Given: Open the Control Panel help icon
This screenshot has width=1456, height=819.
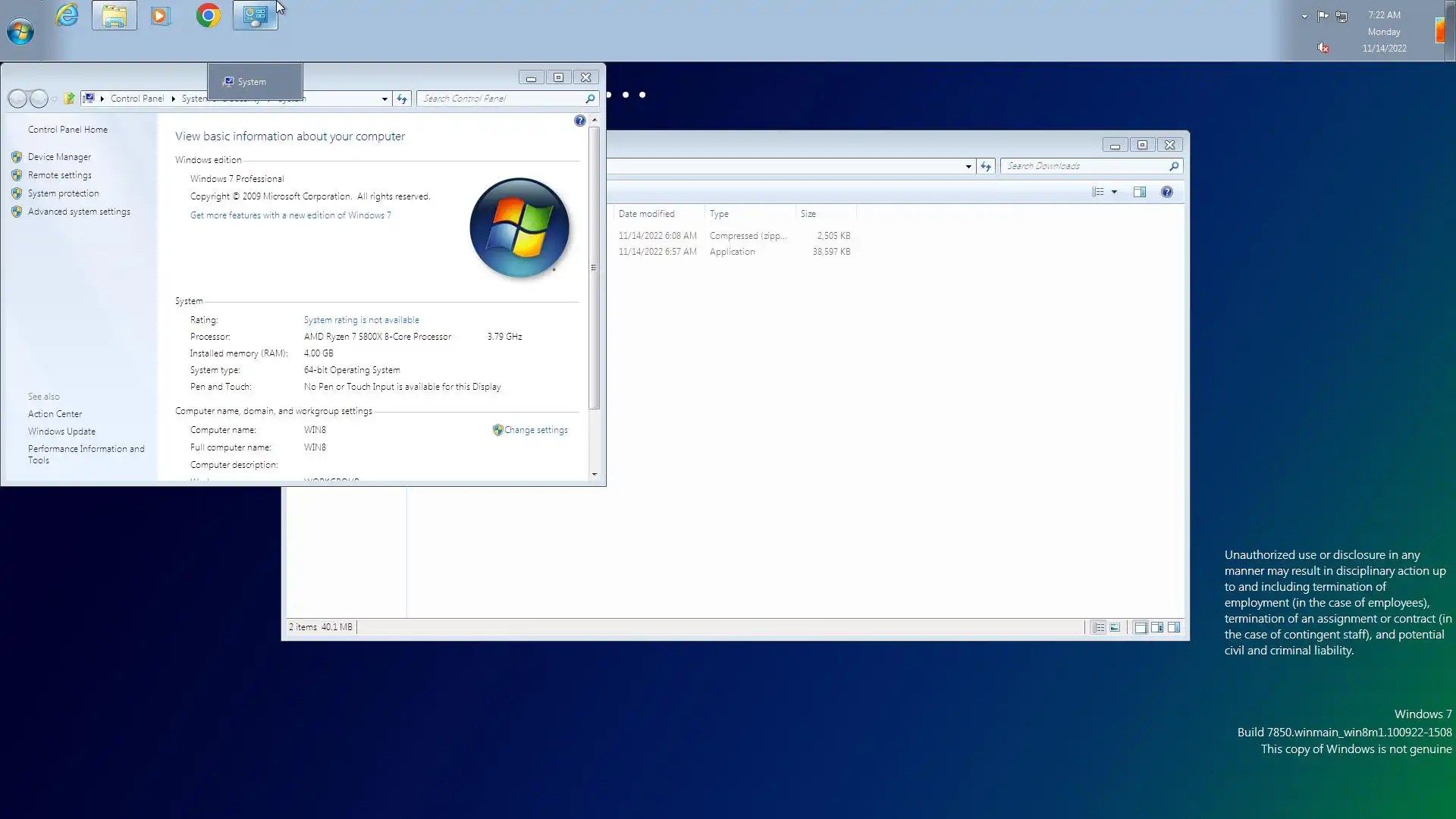Looking at the screenshot, I should coord(579,121).
